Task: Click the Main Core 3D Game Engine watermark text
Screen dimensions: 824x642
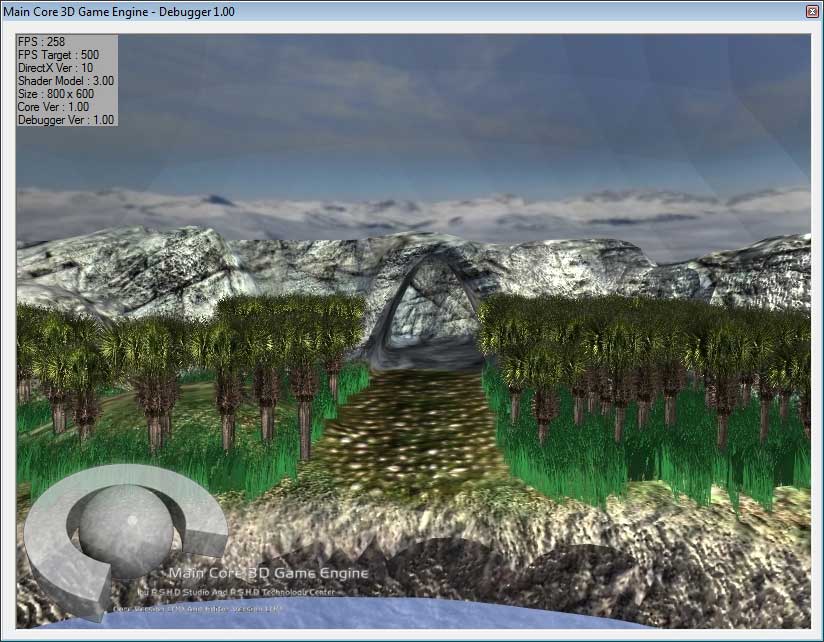Action: [x=268, y=573]
